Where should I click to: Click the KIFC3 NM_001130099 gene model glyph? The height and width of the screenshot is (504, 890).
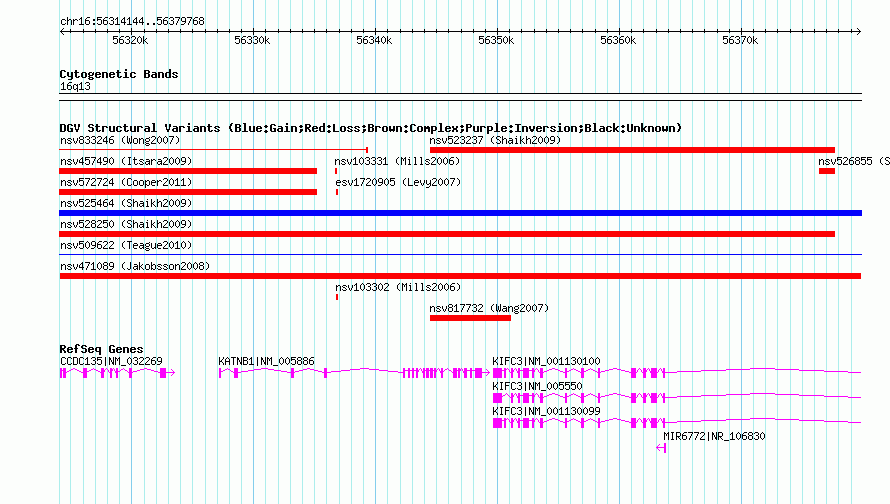point(677,423)
